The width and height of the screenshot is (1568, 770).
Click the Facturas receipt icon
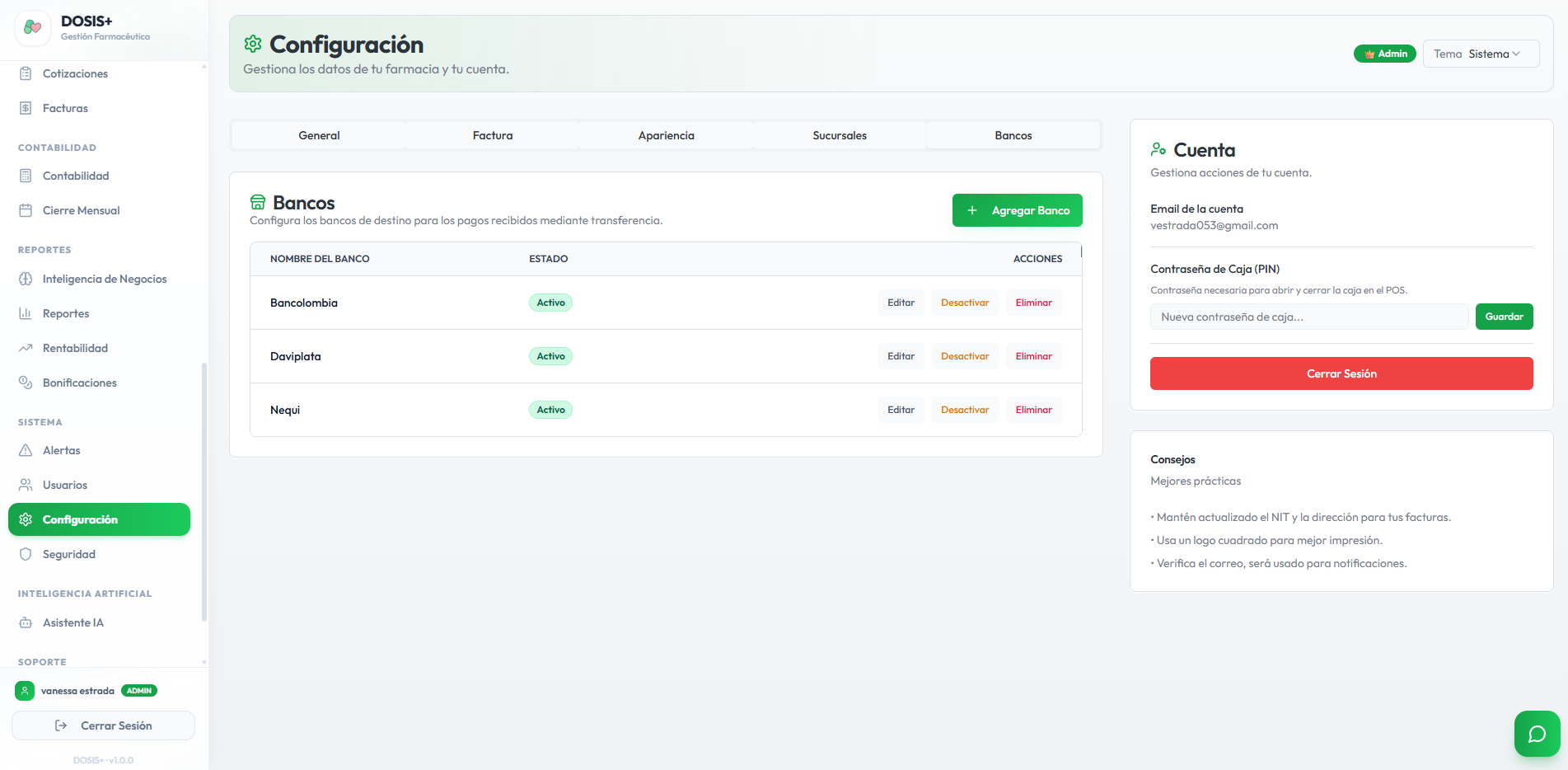point(26,108)
